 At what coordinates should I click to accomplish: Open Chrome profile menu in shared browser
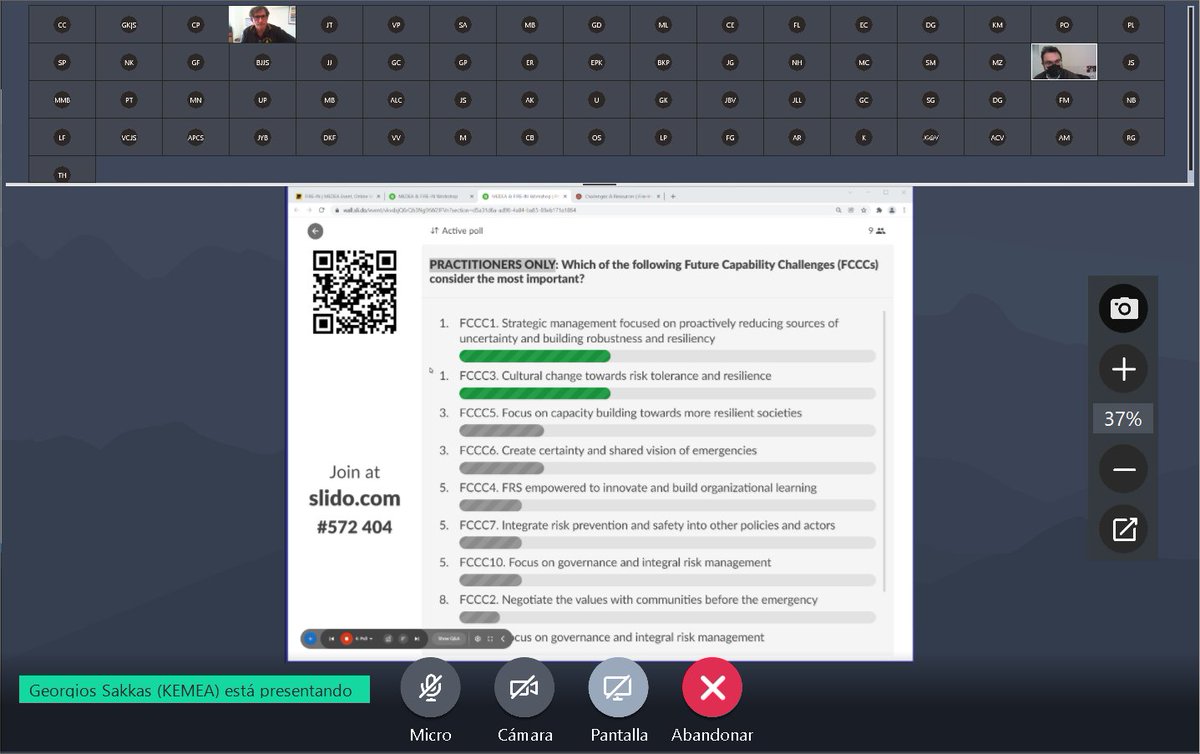pyautogui.click(x=891, y=209)
